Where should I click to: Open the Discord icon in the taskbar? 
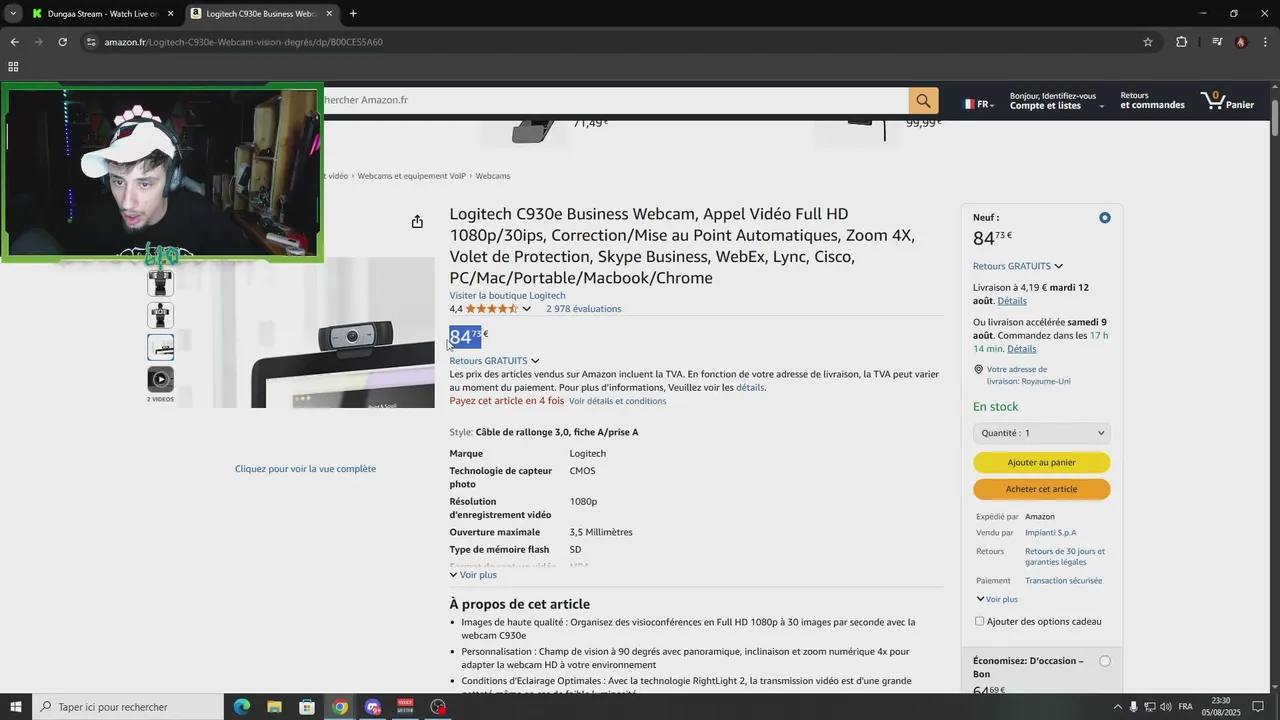tap(373, 707)
